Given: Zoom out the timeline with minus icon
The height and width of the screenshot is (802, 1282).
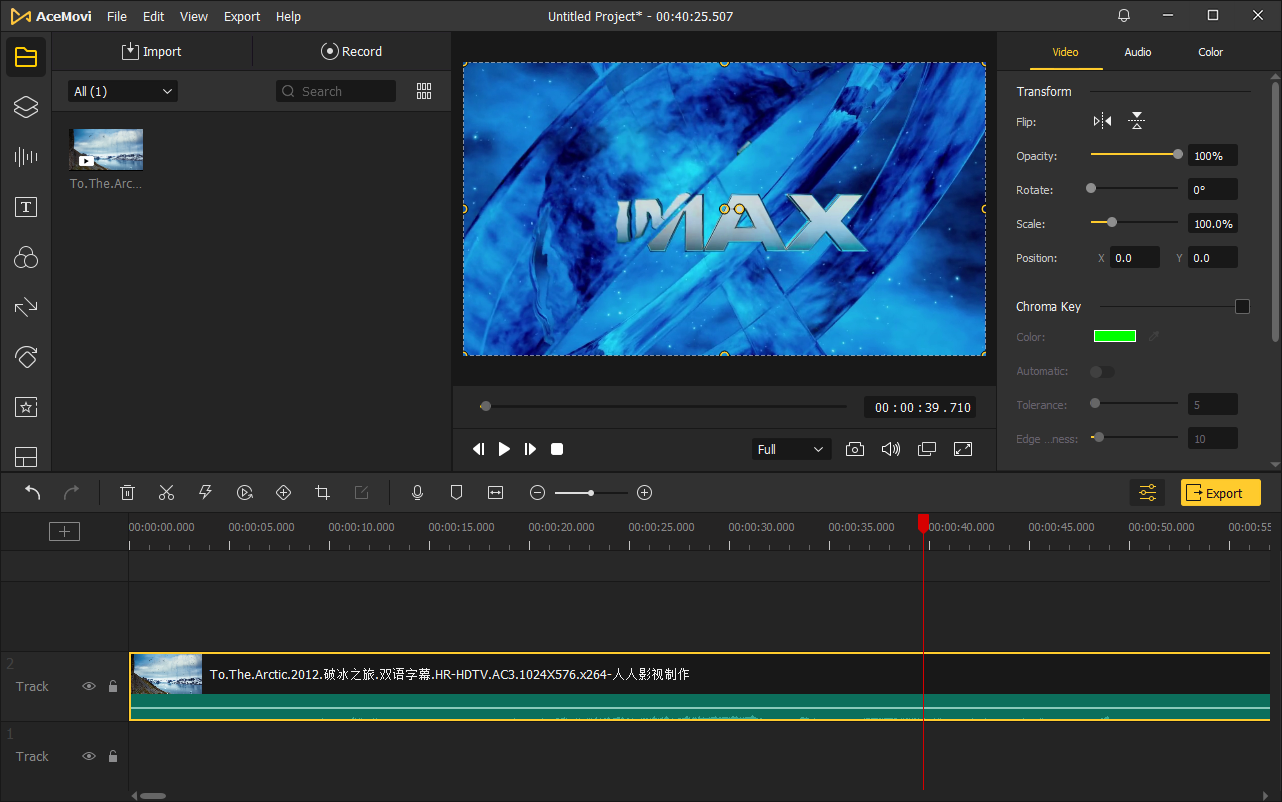Looking at the screenshot, I should pyautogui.click(x=538, y=493).
